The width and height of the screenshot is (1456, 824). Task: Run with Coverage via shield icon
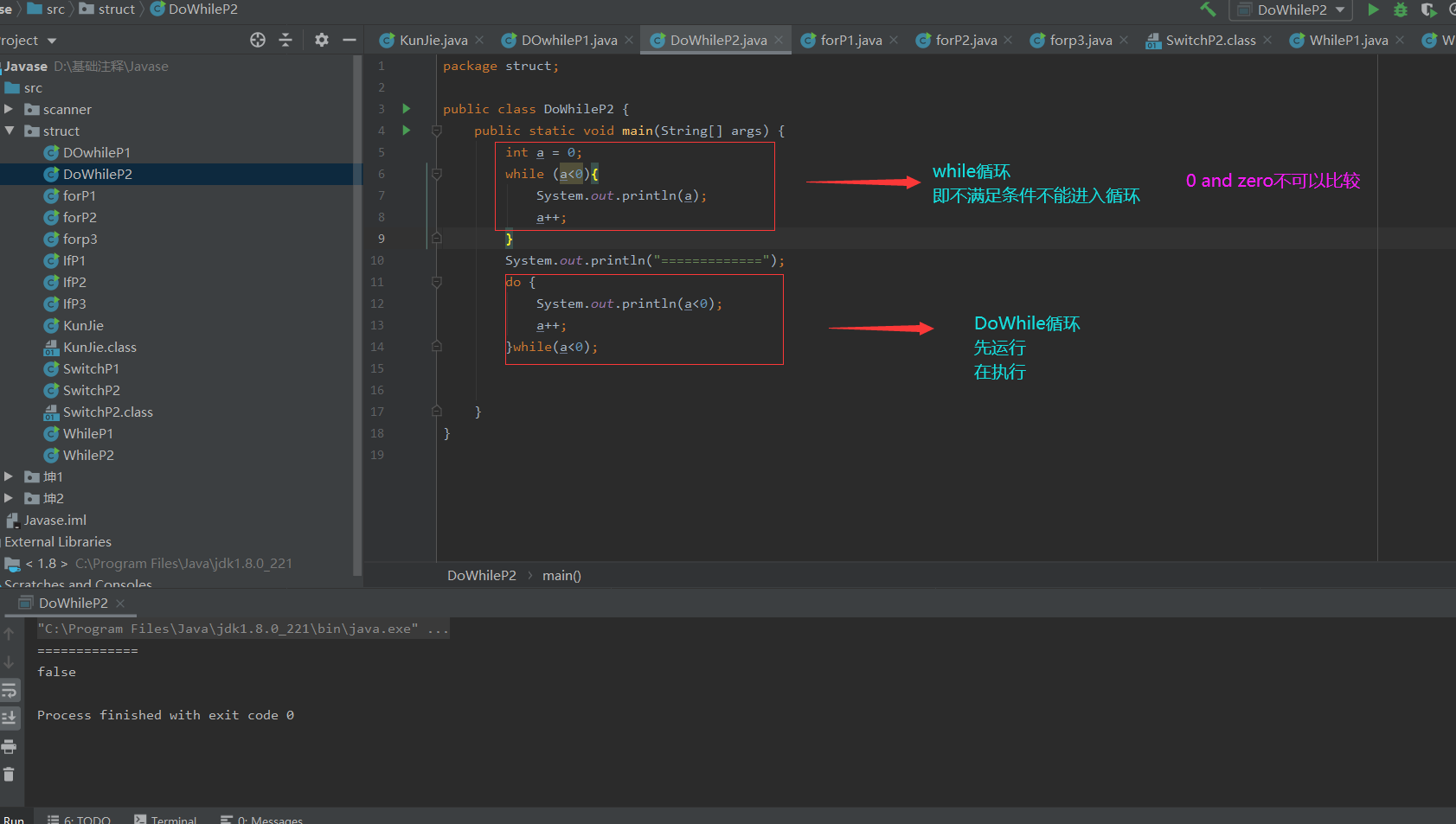(x=1428, y=10)
